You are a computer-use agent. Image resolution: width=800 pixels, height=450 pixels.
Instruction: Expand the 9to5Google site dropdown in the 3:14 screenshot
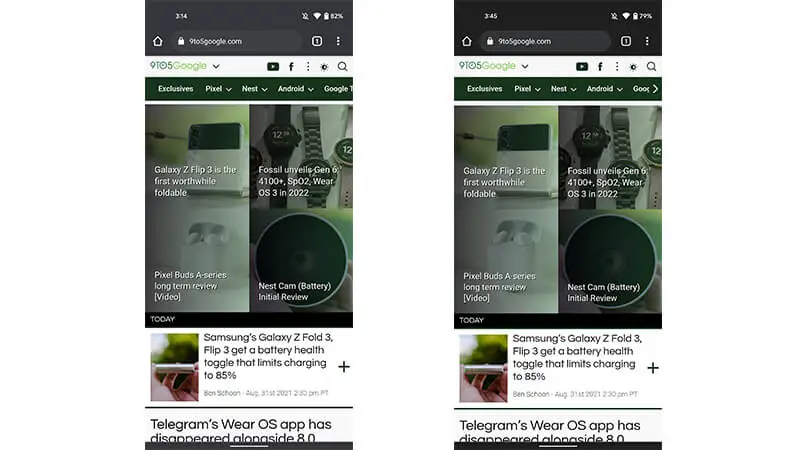pyautogui.click(x=216, y=66)
